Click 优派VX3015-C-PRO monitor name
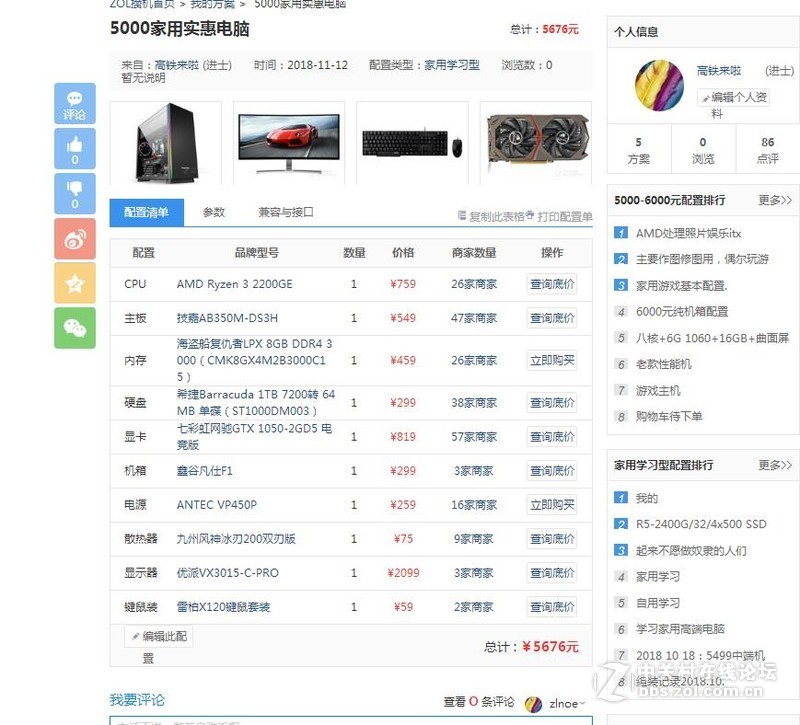800x725 pixels. [x=228, y=573]
